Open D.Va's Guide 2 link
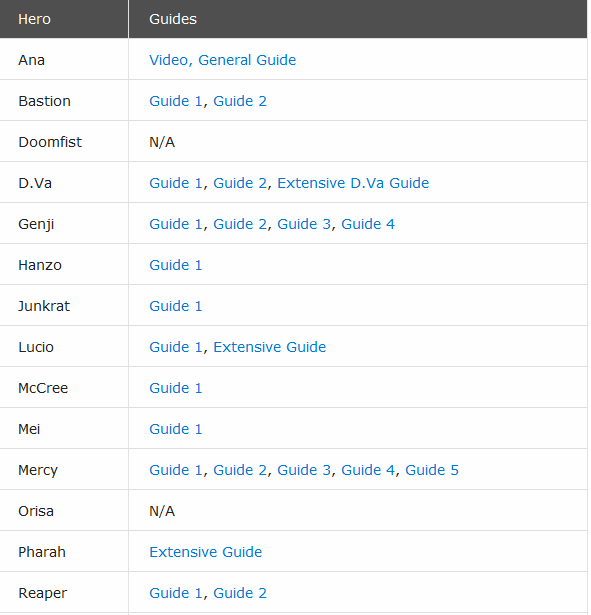The height and width of the screenshot is (615, 591). (240, 183)
